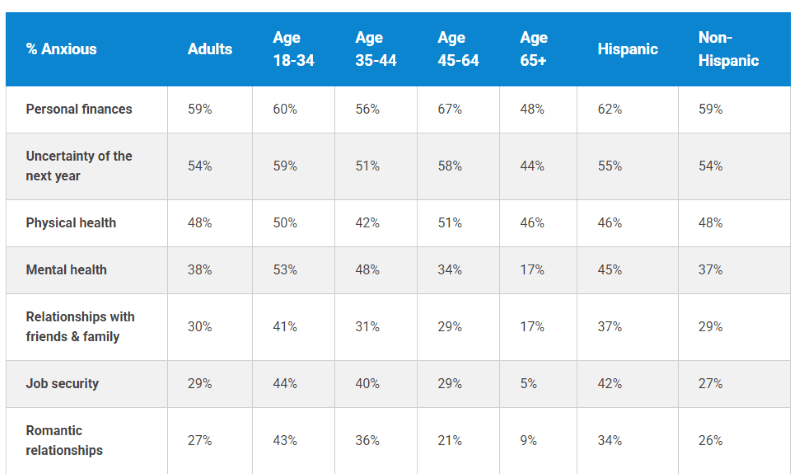800x474 pixels.
Task: Click the 'Age 18-34' column header
Action: click(x=293, y=49)
